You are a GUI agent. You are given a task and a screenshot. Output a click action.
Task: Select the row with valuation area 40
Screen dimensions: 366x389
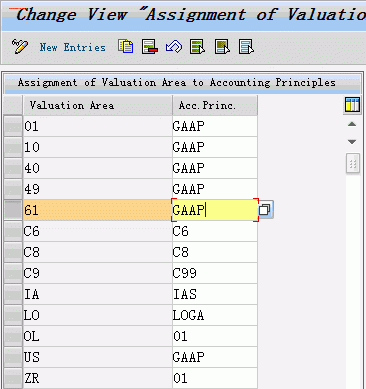tap(13, 168)
